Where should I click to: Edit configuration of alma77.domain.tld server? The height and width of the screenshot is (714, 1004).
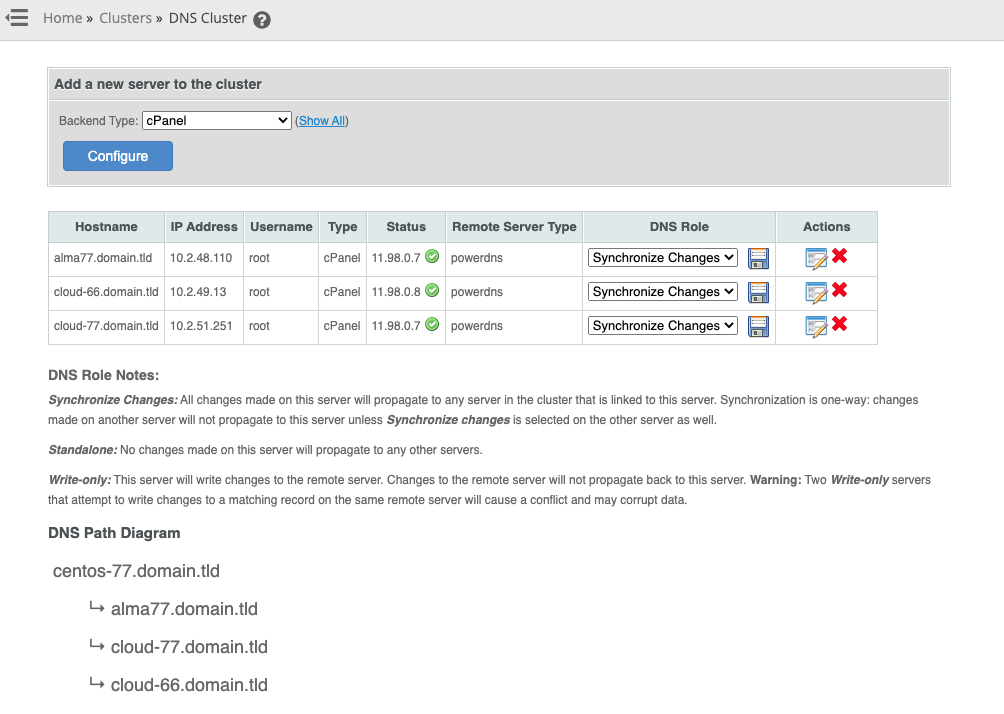(816, 258)
